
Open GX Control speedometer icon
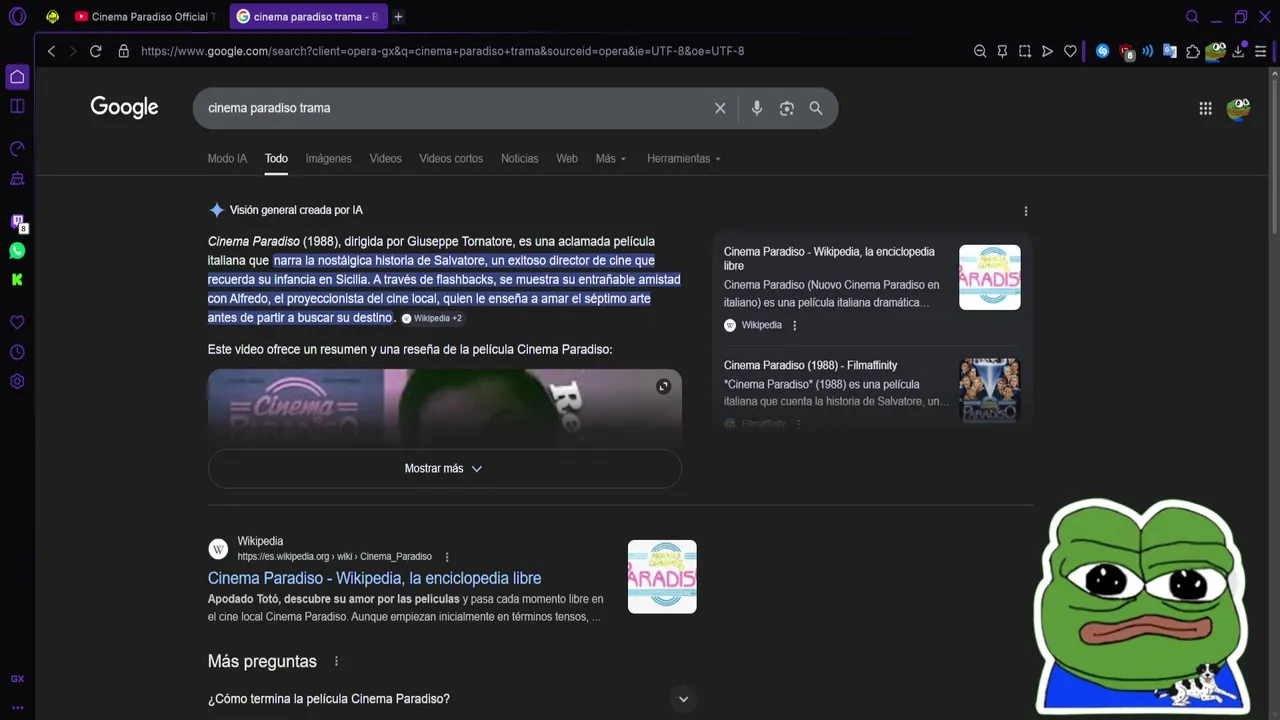pyautogui.click(x=17, y=149)
